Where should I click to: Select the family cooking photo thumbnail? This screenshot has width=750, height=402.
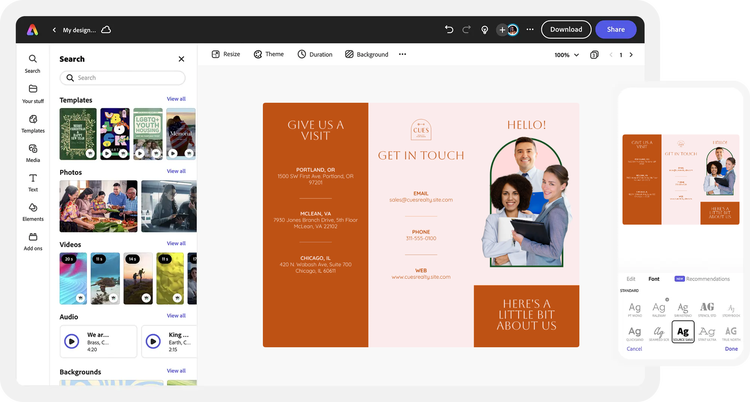pos(99,206)
